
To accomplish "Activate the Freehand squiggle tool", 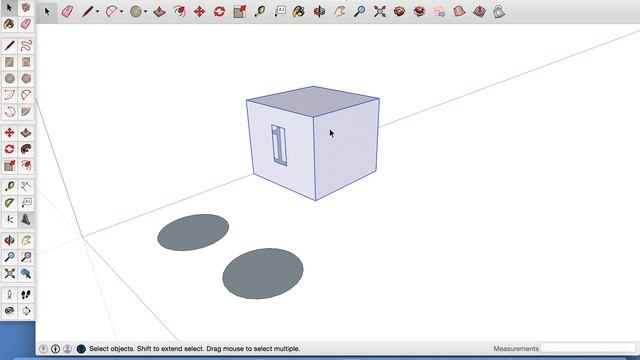I will coord(26,45).
